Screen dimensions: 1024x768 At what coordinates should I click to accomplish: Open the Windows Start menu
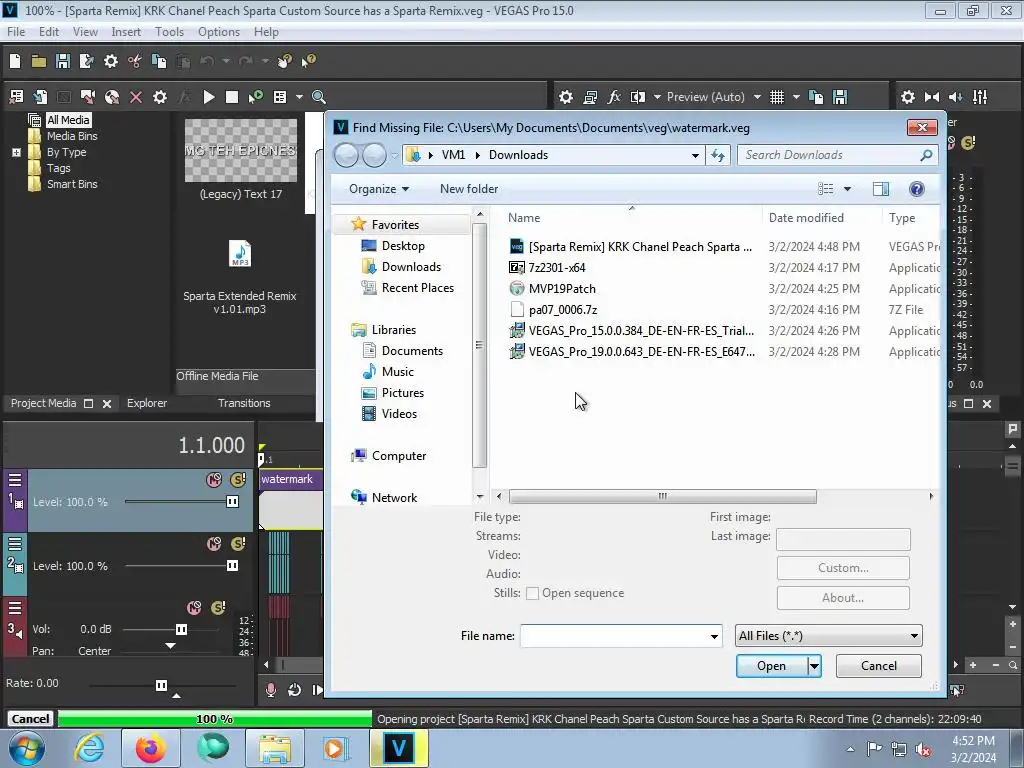click(26, 748)
